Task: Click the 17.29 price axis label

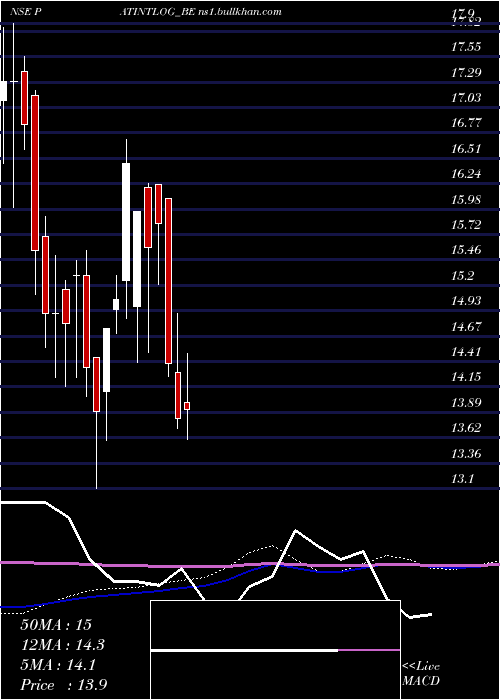Action: coord(466,72)
